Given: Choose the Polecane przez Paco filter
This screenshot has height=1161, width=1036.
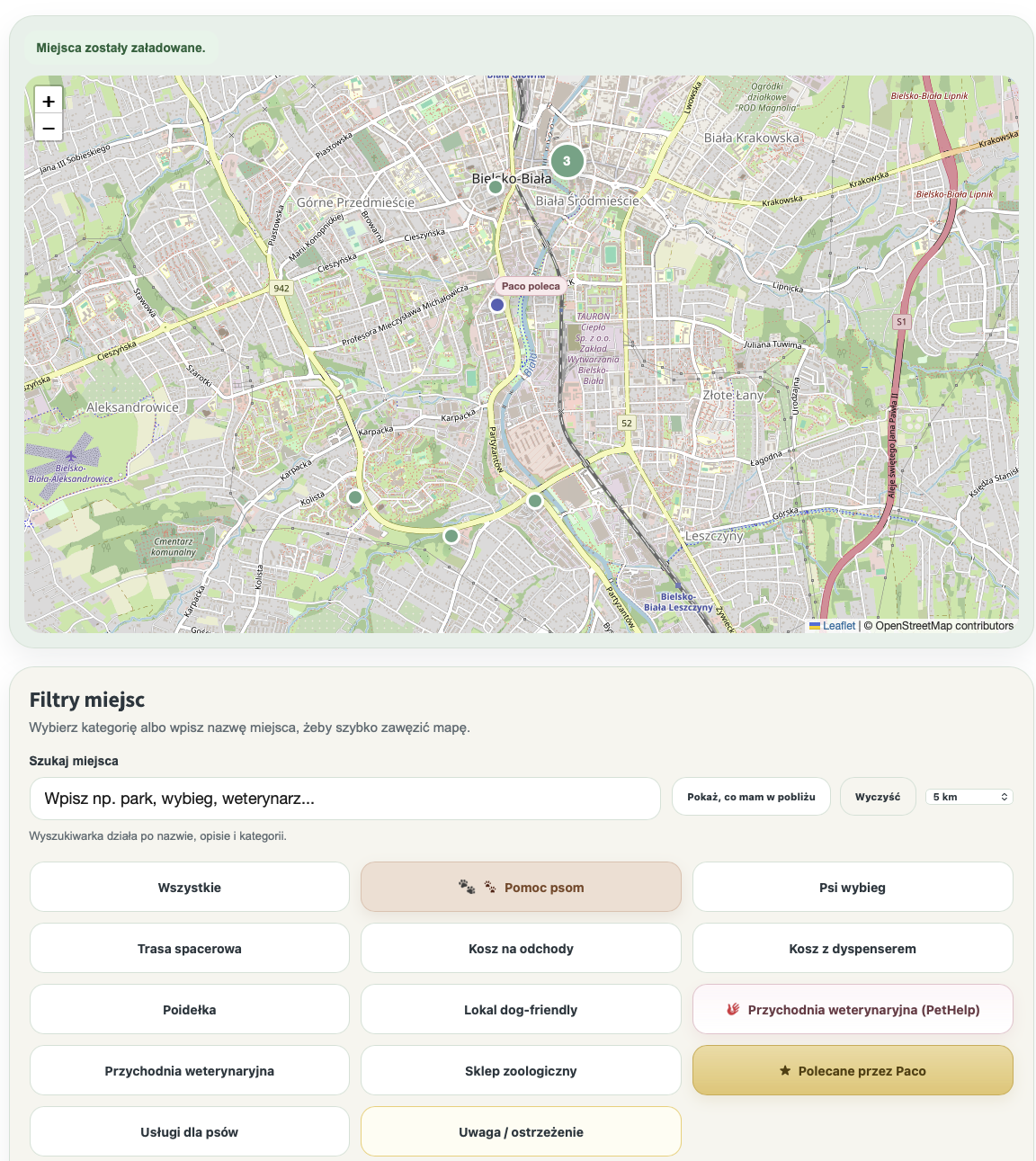Looking at the screenshot, I should point(853,1071).
